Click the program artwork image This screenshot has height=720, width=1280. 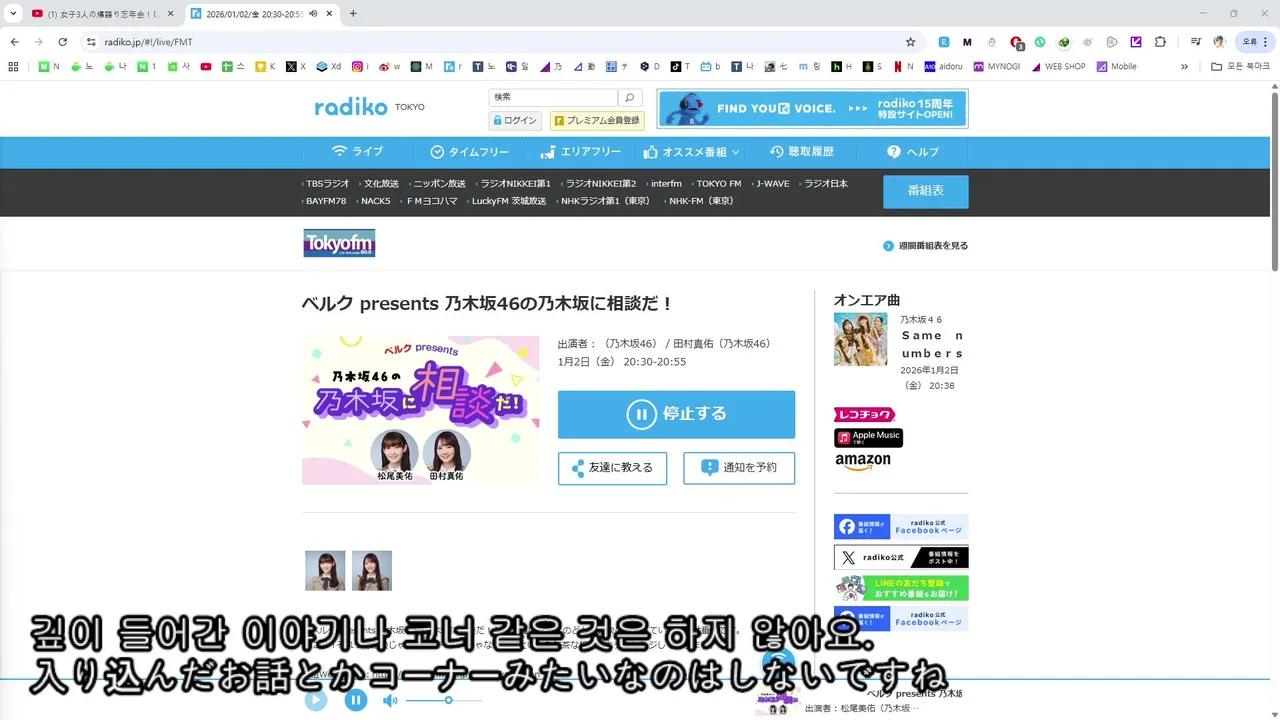click(420, 410)
